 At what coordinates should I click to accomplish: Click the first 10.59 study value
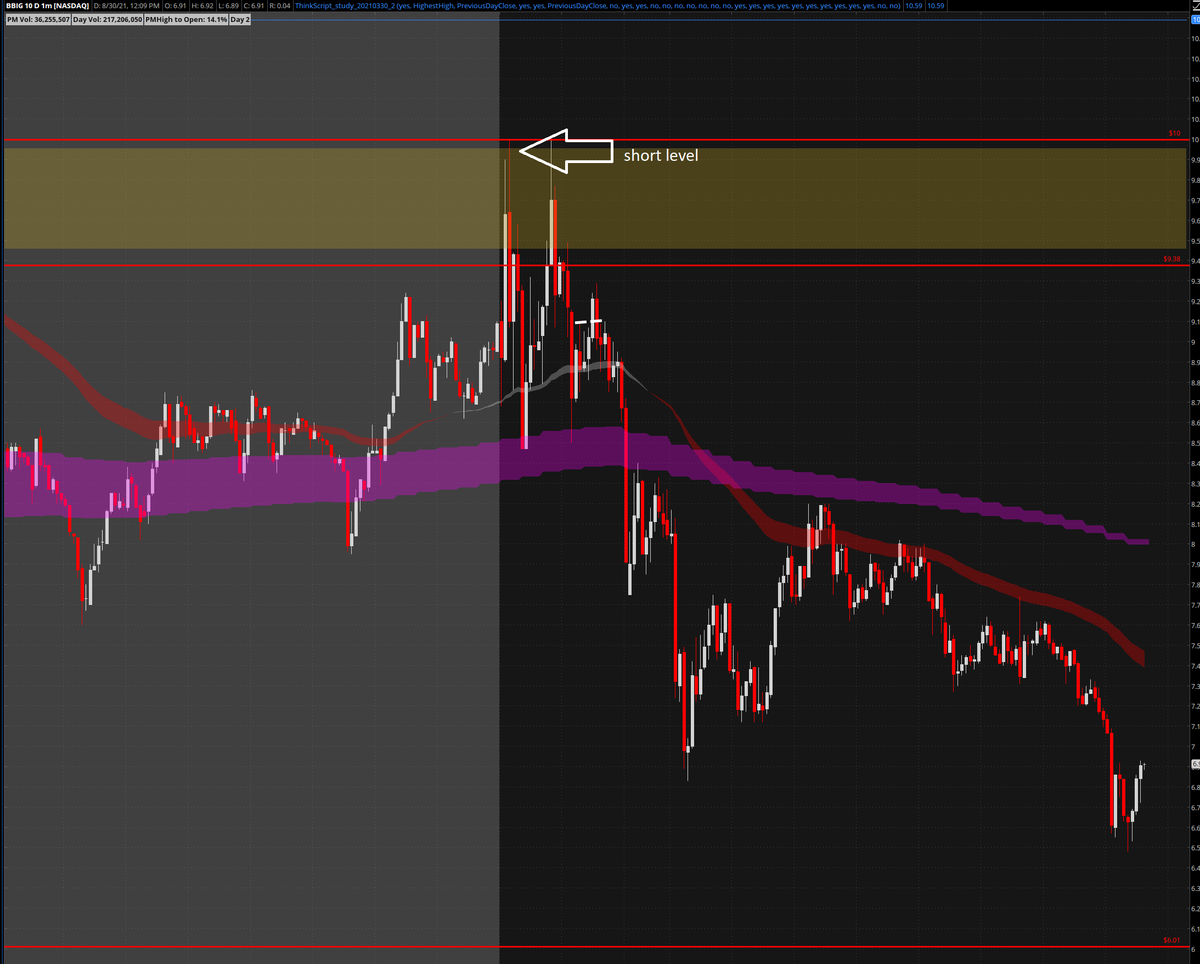click(x=915, y=6)
